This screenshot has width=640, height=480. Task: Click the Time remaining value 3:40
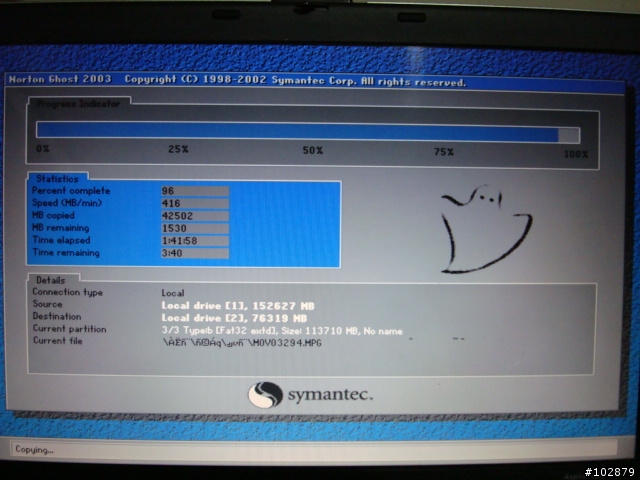(195, 253)
